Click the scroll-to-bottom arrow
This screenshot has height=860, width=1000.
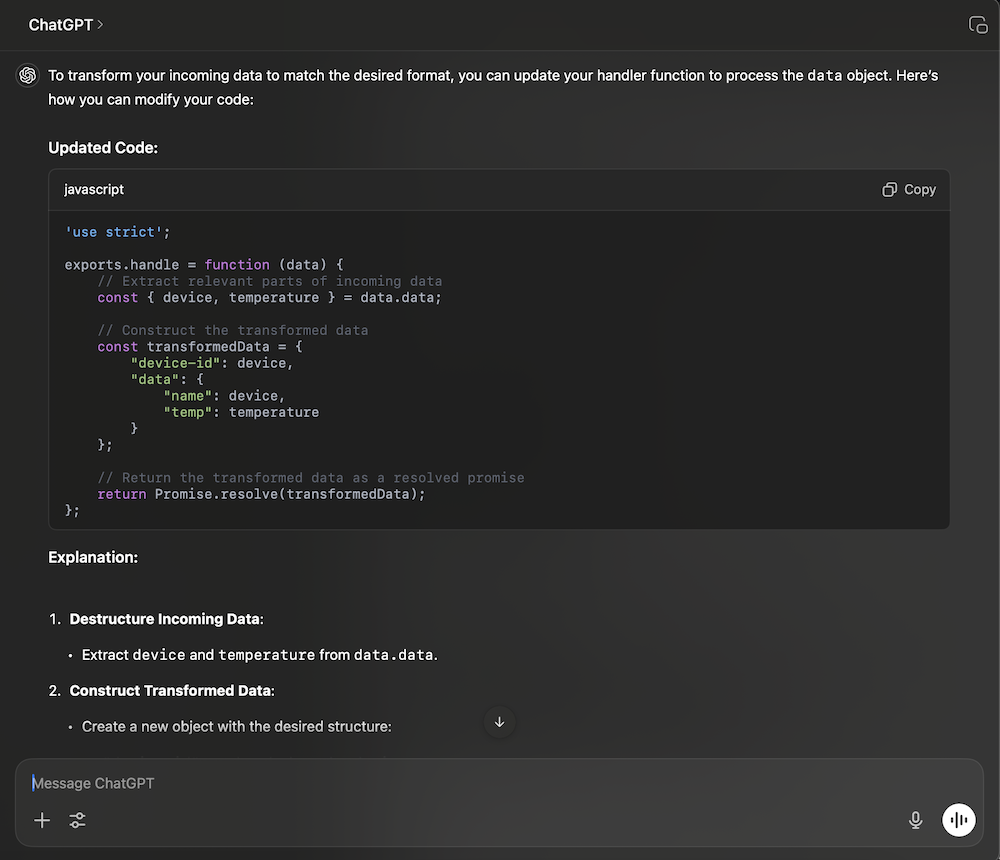[x=499, y=722]
